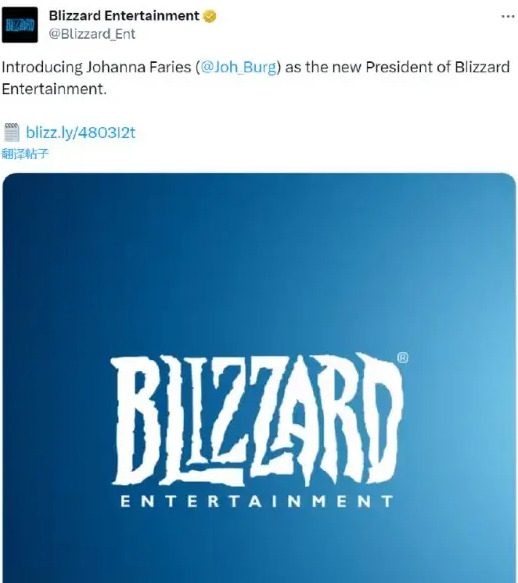Click the name Johanna Faries in post
Viewport: 518px width, 583px height.
pyautogui.click(x=139, y=67)
